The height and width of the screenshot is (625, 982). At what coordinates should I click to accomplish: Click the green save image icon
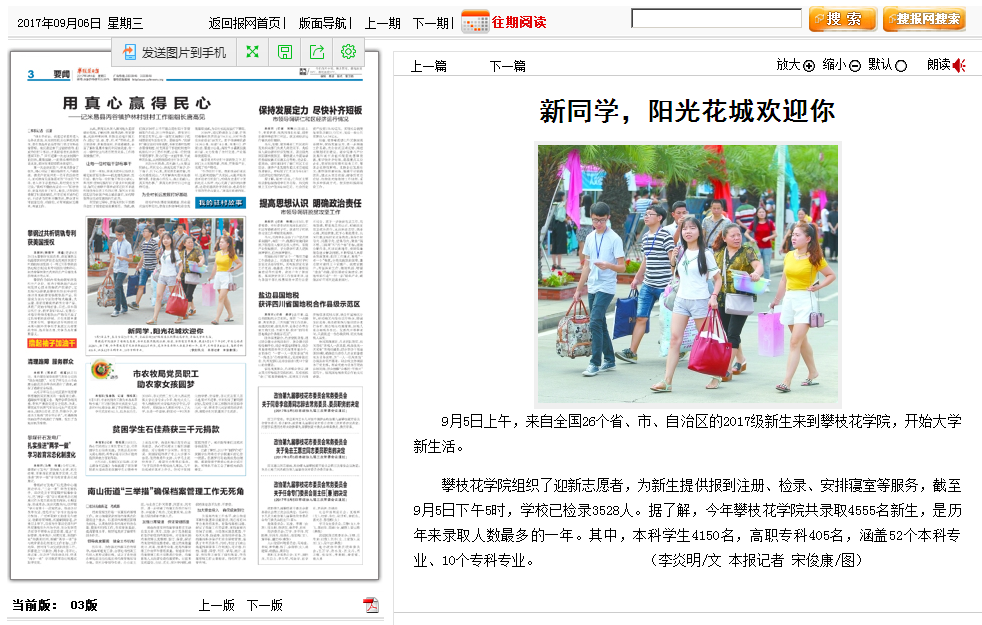pyautogui.click(x=285, y=52)
